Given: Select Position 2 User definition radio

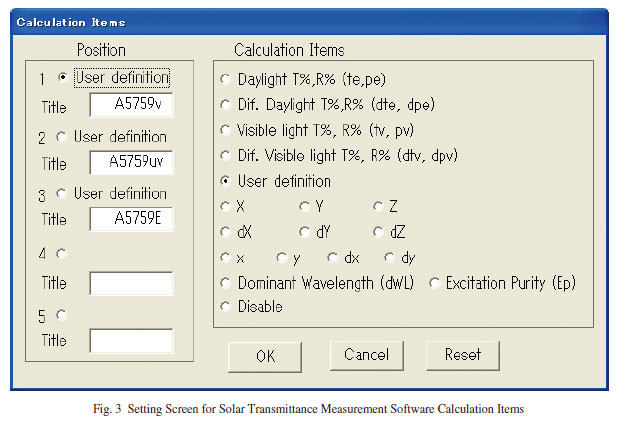Looking at the screenshot, I should click(61, 137).
